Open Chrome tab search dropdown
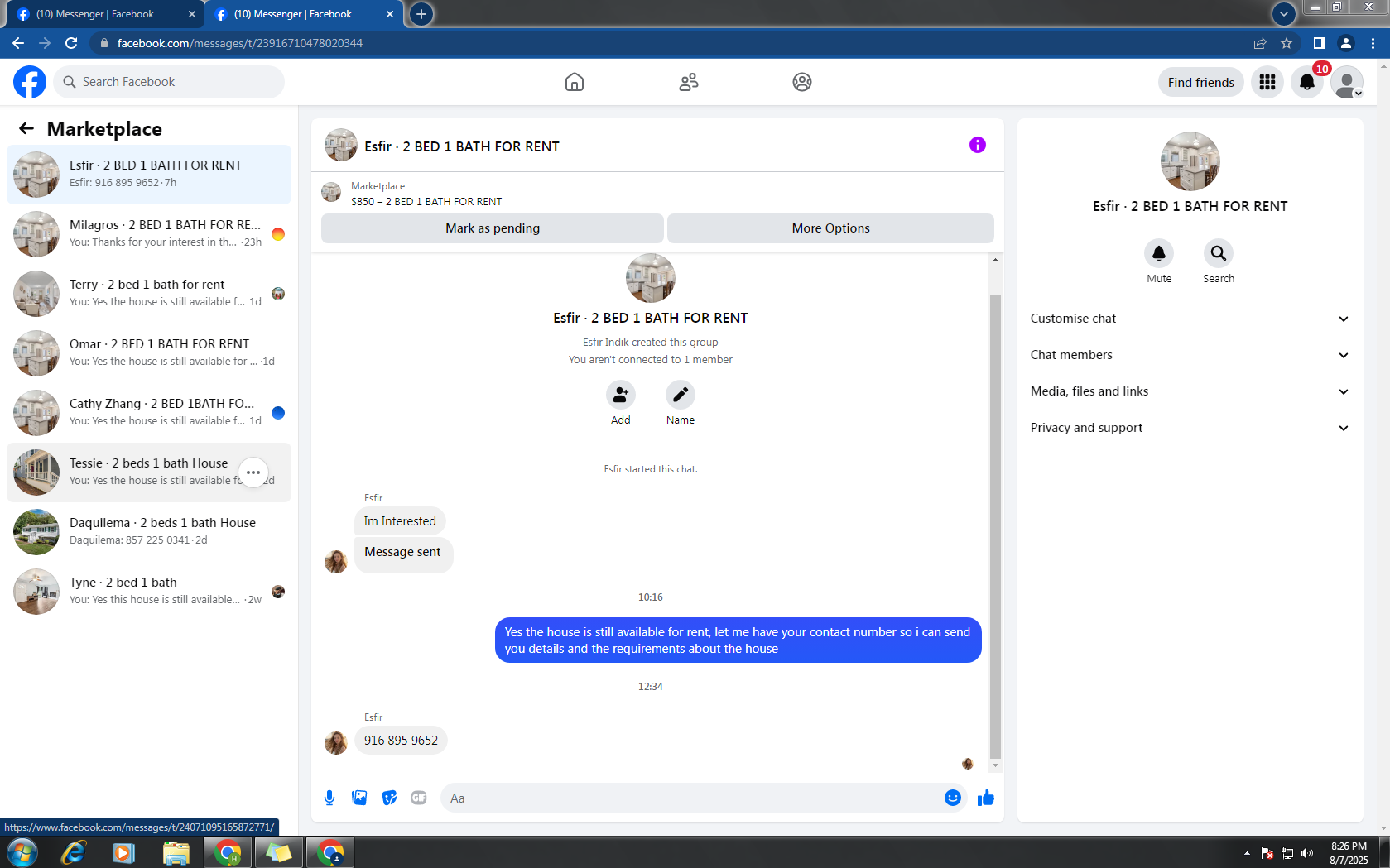This screenshot has width=1390, height=868. click(1283, 14)
